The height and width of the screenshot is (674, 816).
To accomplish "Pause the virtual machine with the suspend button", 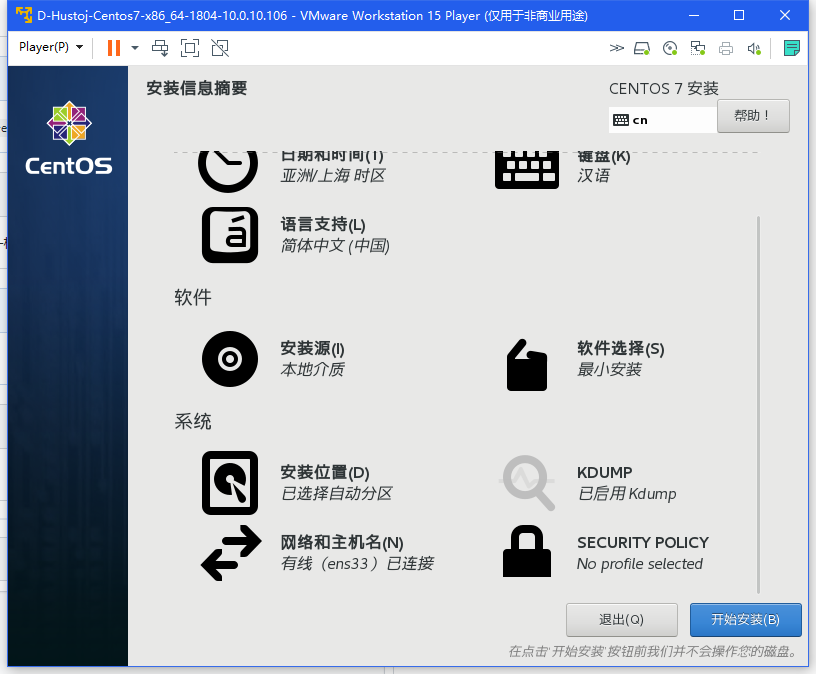I will tap(113, 47).
